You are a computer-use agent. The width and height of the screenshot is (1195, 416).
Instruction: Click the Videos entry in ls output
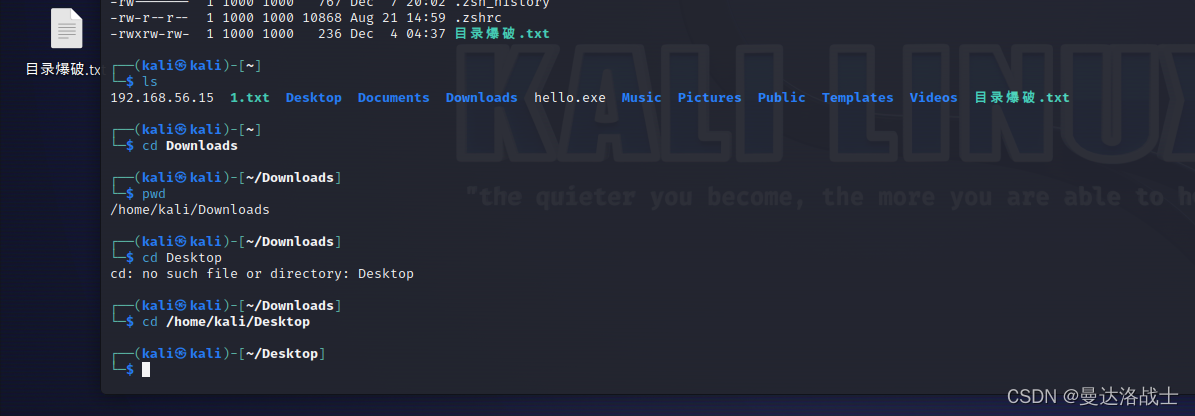click(934, 98)
